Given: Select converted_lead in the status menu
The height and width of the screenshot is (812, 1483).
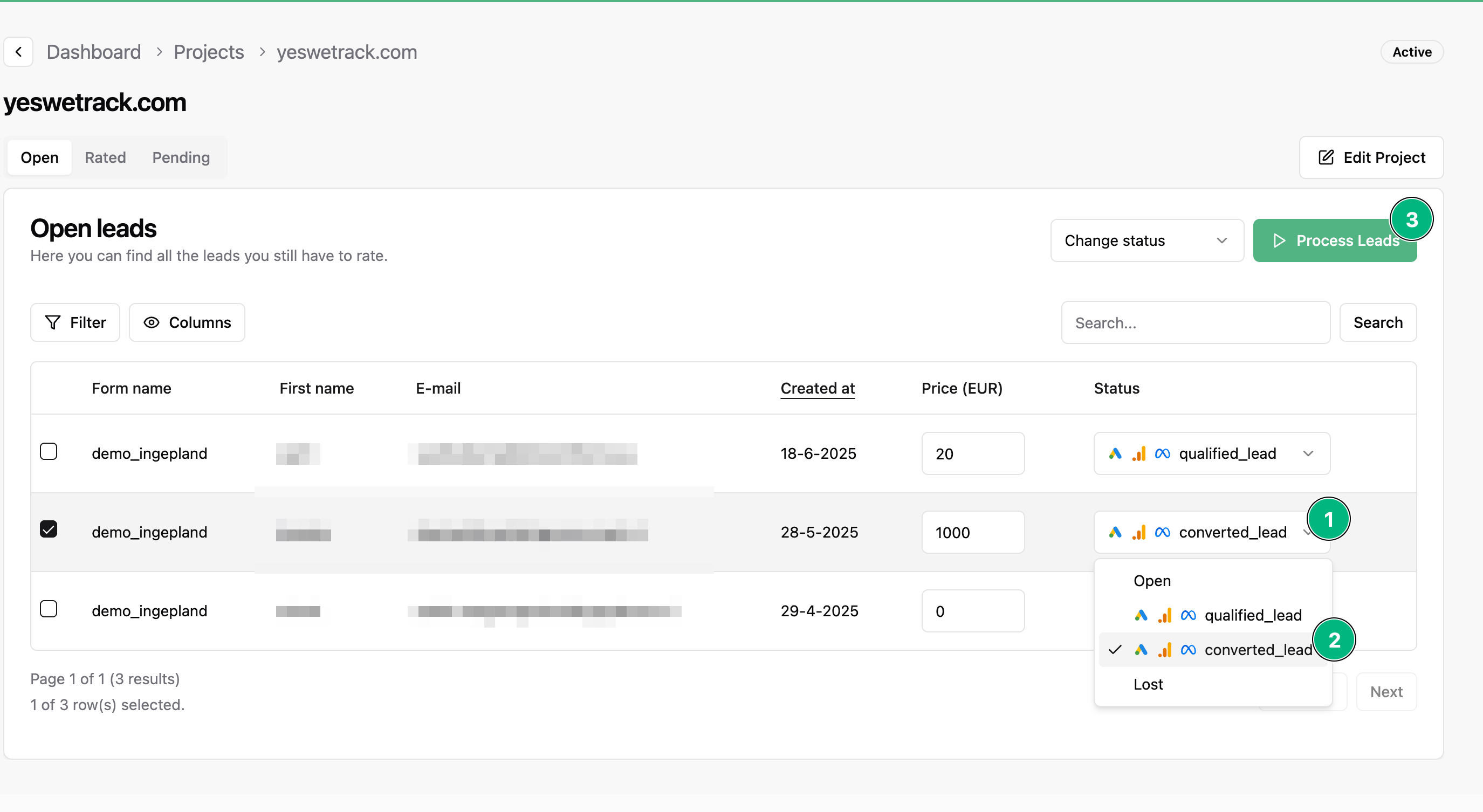Looking at the screenshot, I should (1212, 650).
